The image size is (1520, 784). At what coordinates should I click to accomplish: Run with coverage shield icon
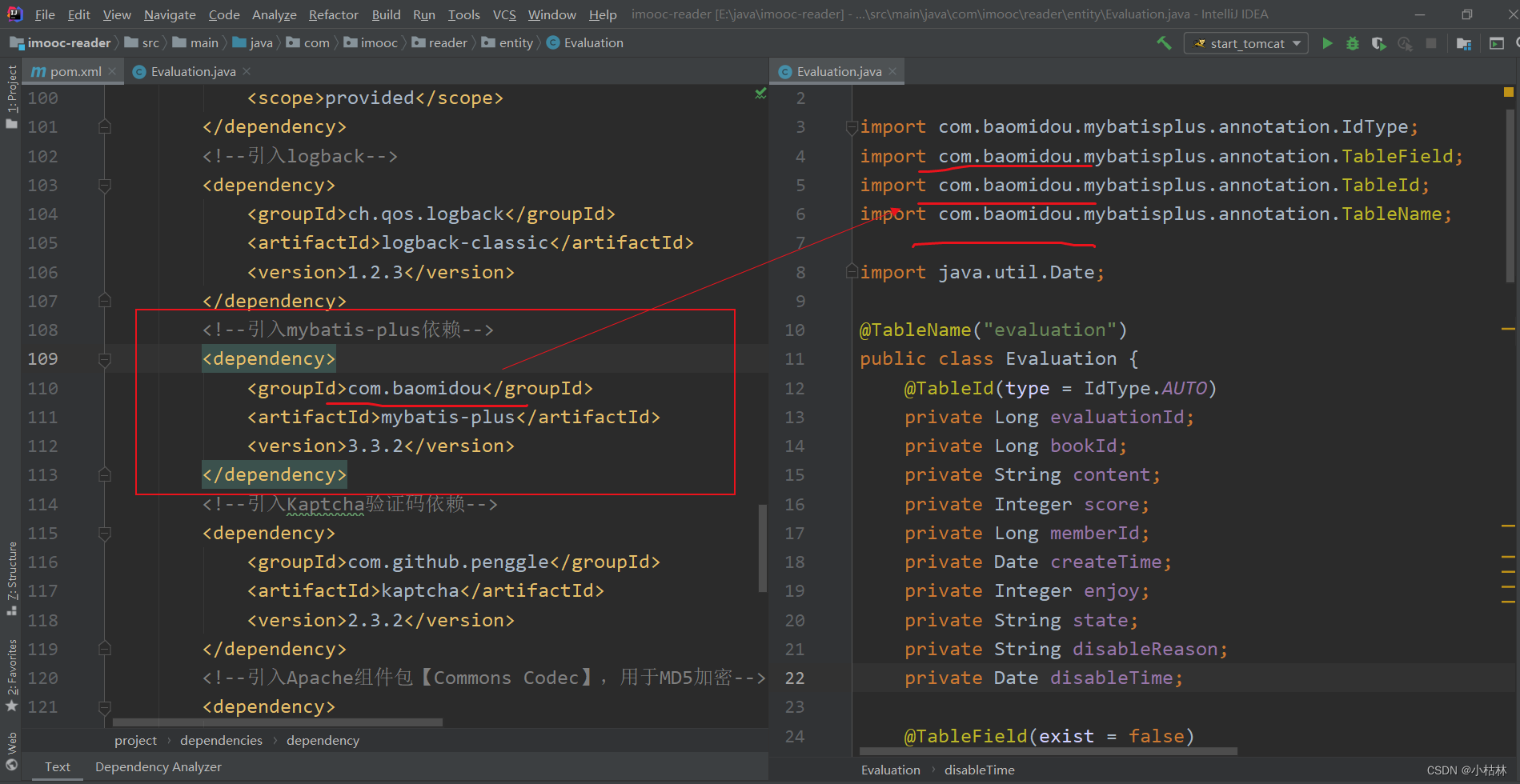(x=1378, y=43)
